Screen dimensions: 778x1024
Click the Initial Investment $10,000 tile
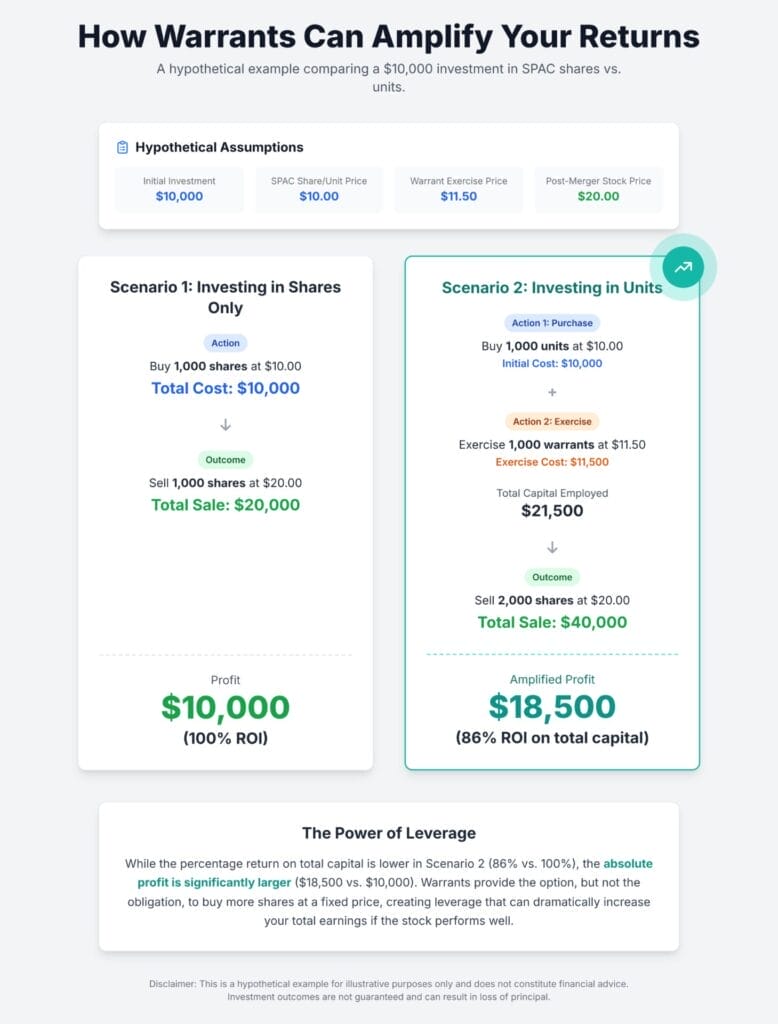(179, 189)
